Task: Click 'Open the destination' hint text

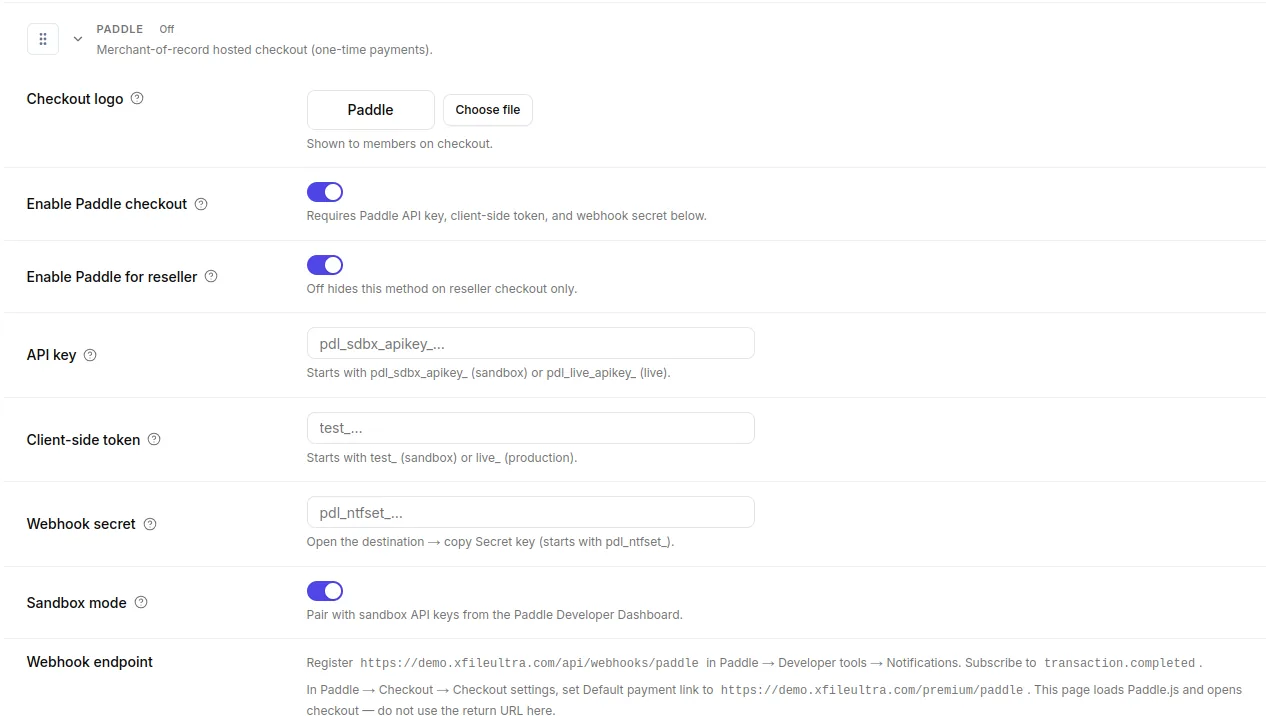Action: click(491, 542)
